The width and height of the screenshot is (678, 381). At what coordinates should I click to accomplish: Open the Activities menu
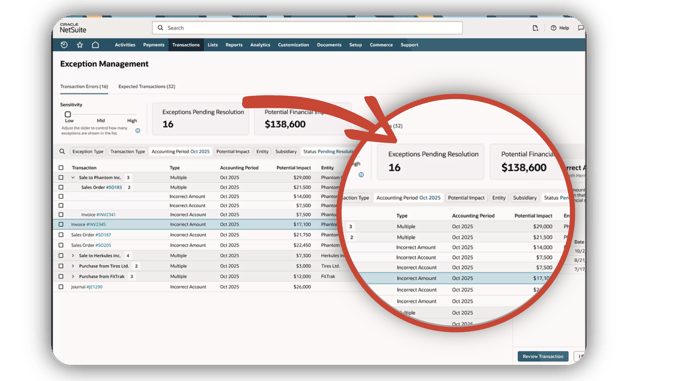click(x=125, y=45)
